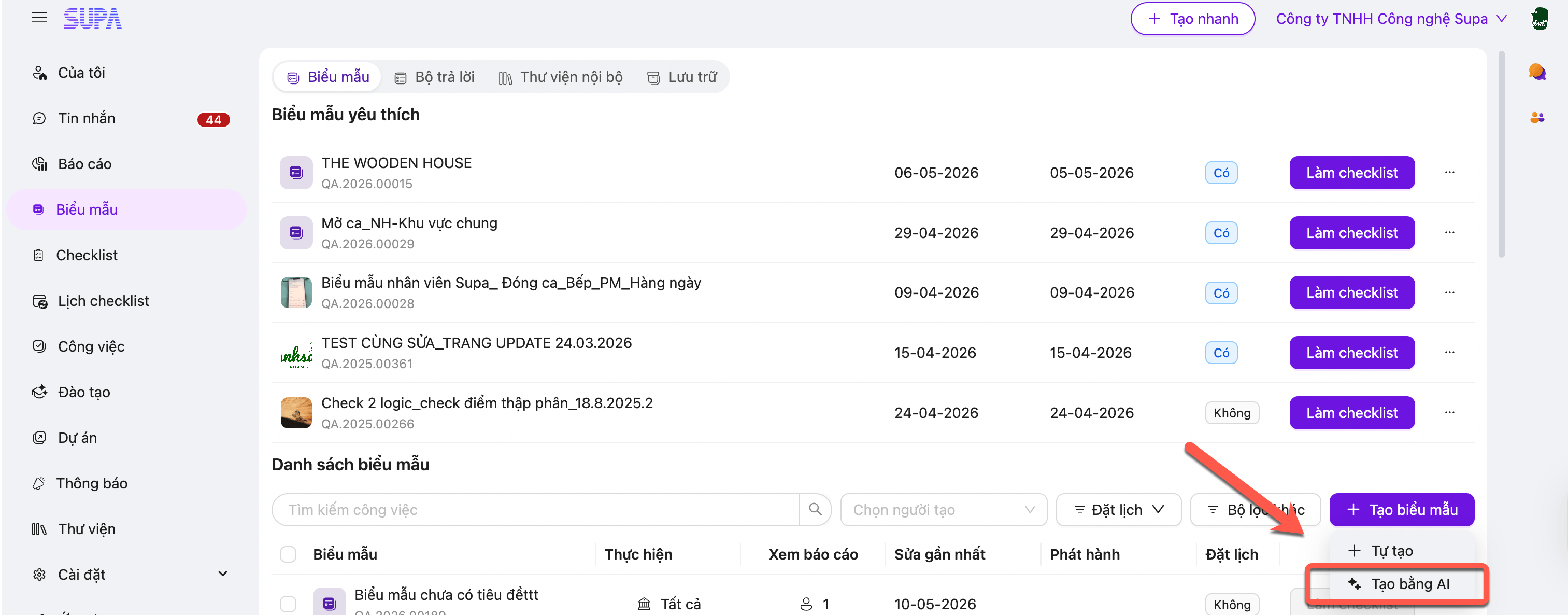Choose Tự tạo from the menu
This screenshot has height=615, width=1568.
[1402, 551]
